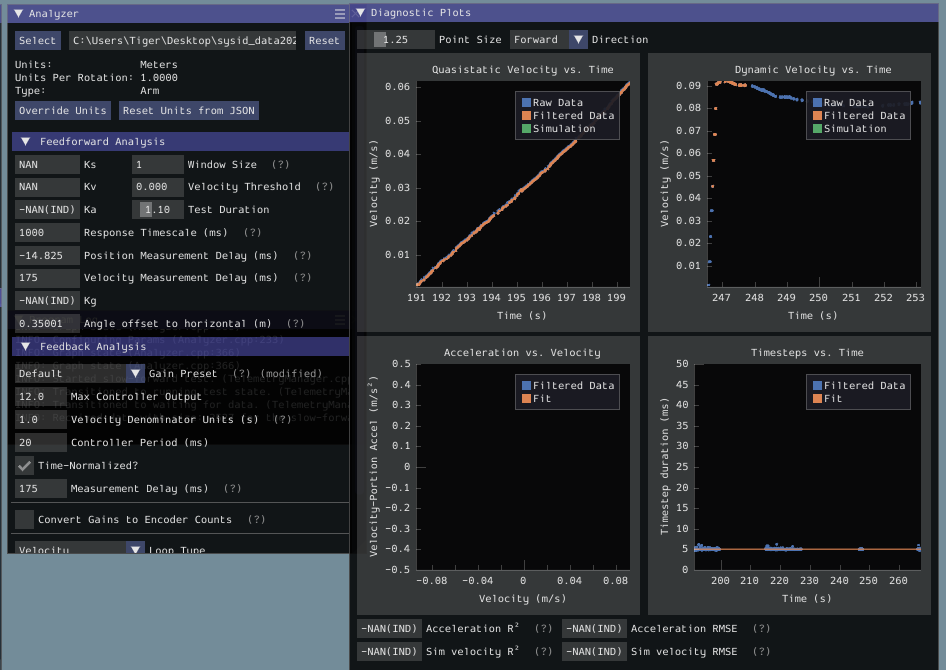Click Select to choose a data file
946x670 pixels.
(x=37, y=40)
